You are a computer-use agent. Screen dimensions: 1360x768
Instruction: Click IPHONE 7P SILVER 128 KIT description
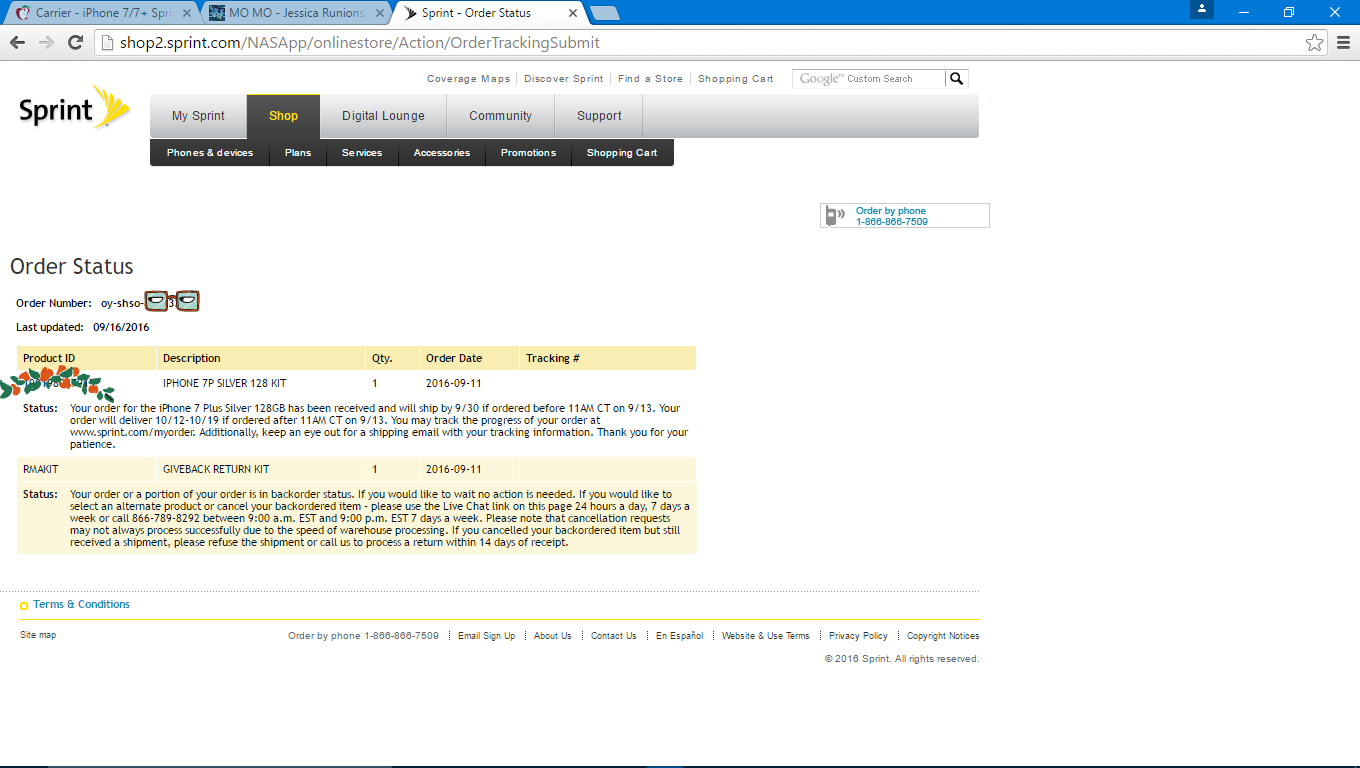(225, 383)
